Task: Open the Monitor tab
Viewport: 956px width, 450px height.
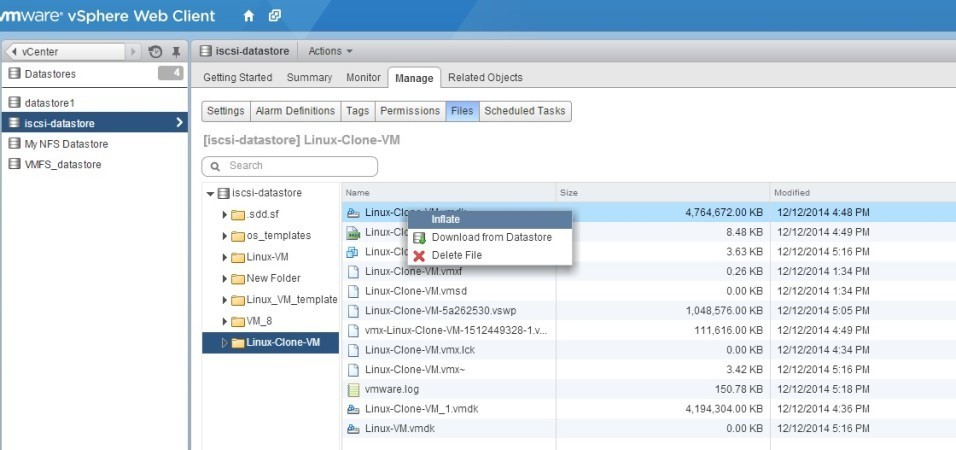Action: pos(363,77)
